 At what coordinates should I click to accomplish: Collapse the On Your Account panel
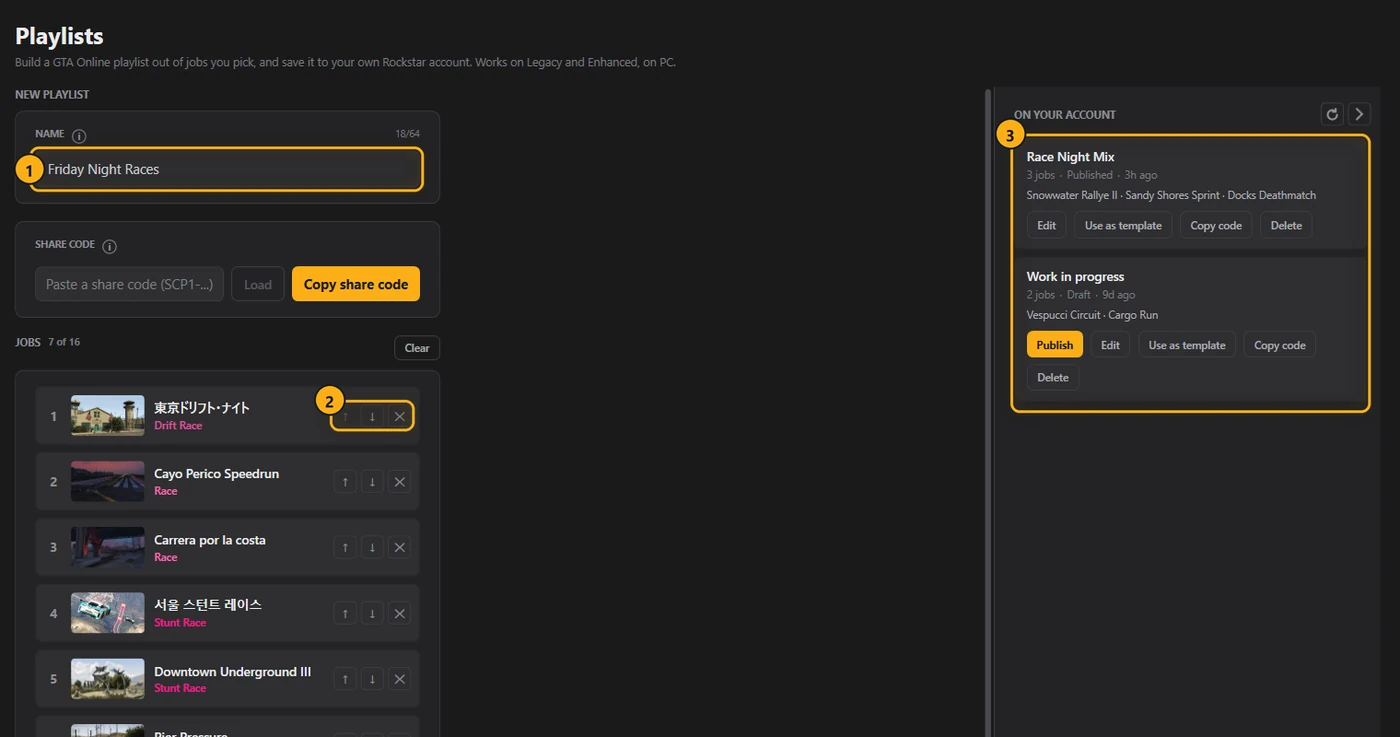coord(1359,114)
